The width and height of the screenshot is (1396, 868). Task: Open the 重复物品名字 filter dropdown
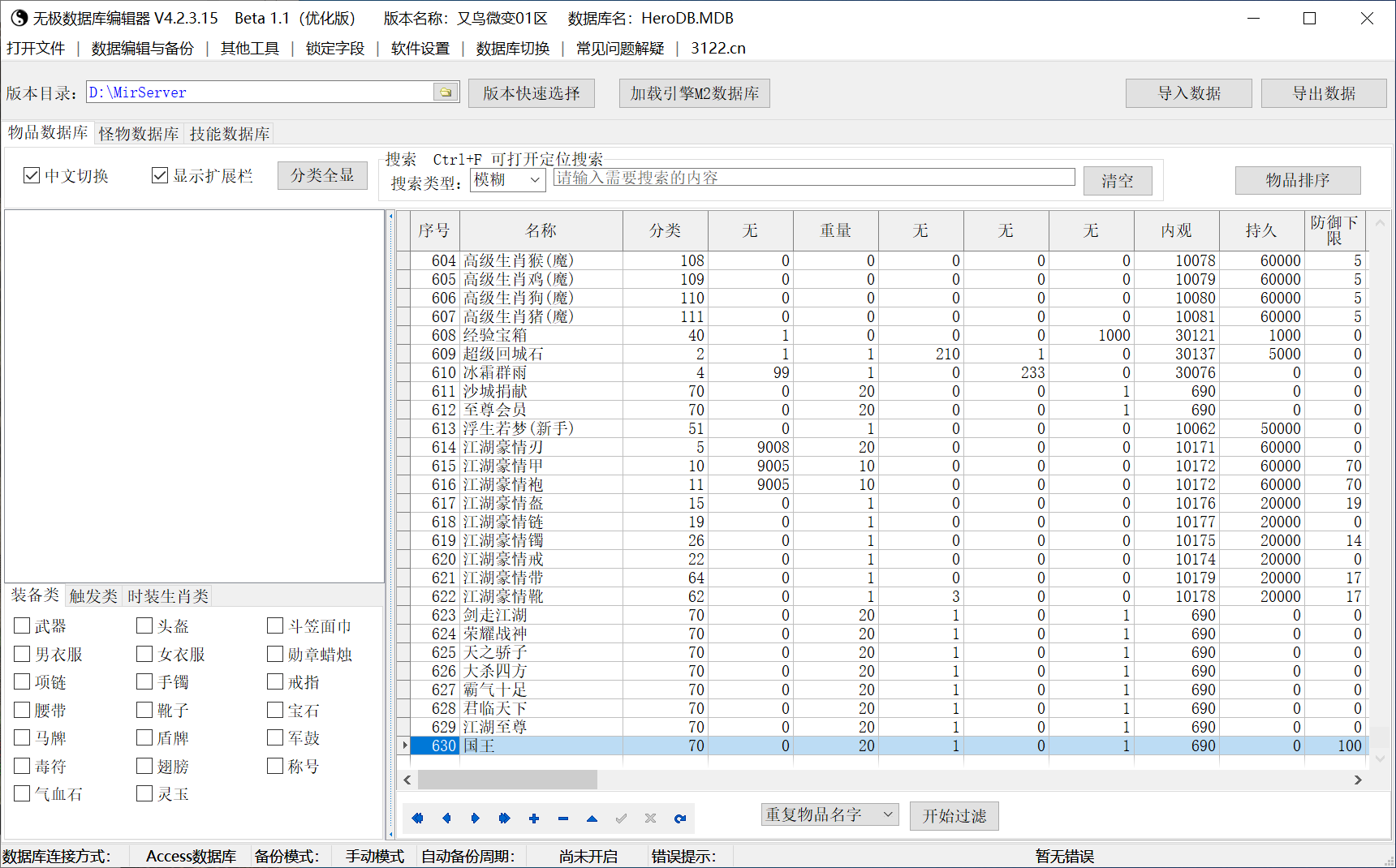(x=829, y=814)
